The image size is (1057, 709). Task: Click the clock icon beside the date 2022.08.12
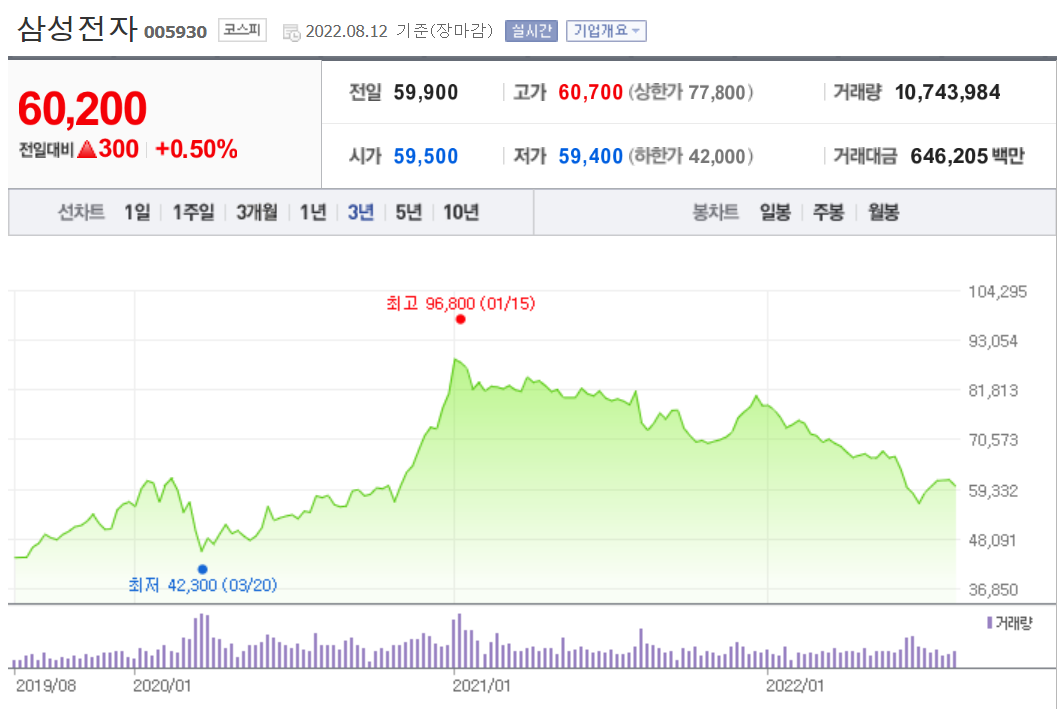tap(290, 30)
